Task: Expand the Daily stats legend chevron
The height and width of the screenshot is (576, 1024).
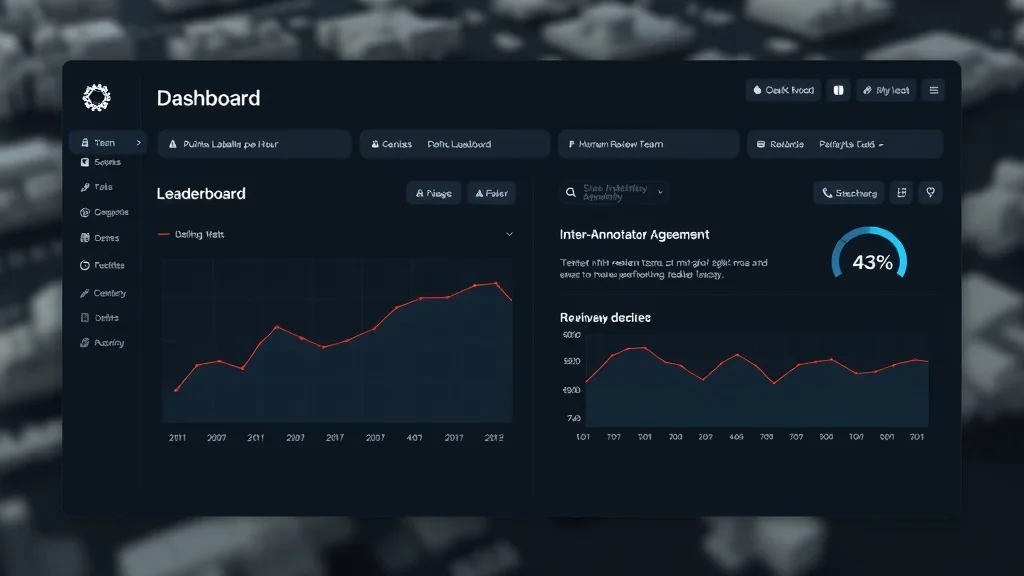Action: 510,234
